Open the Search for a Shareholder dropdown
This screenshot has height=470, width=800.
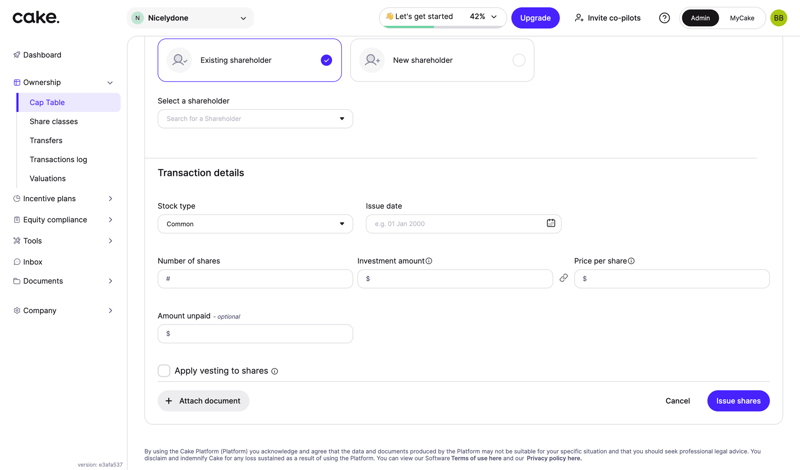coord(255,119)
